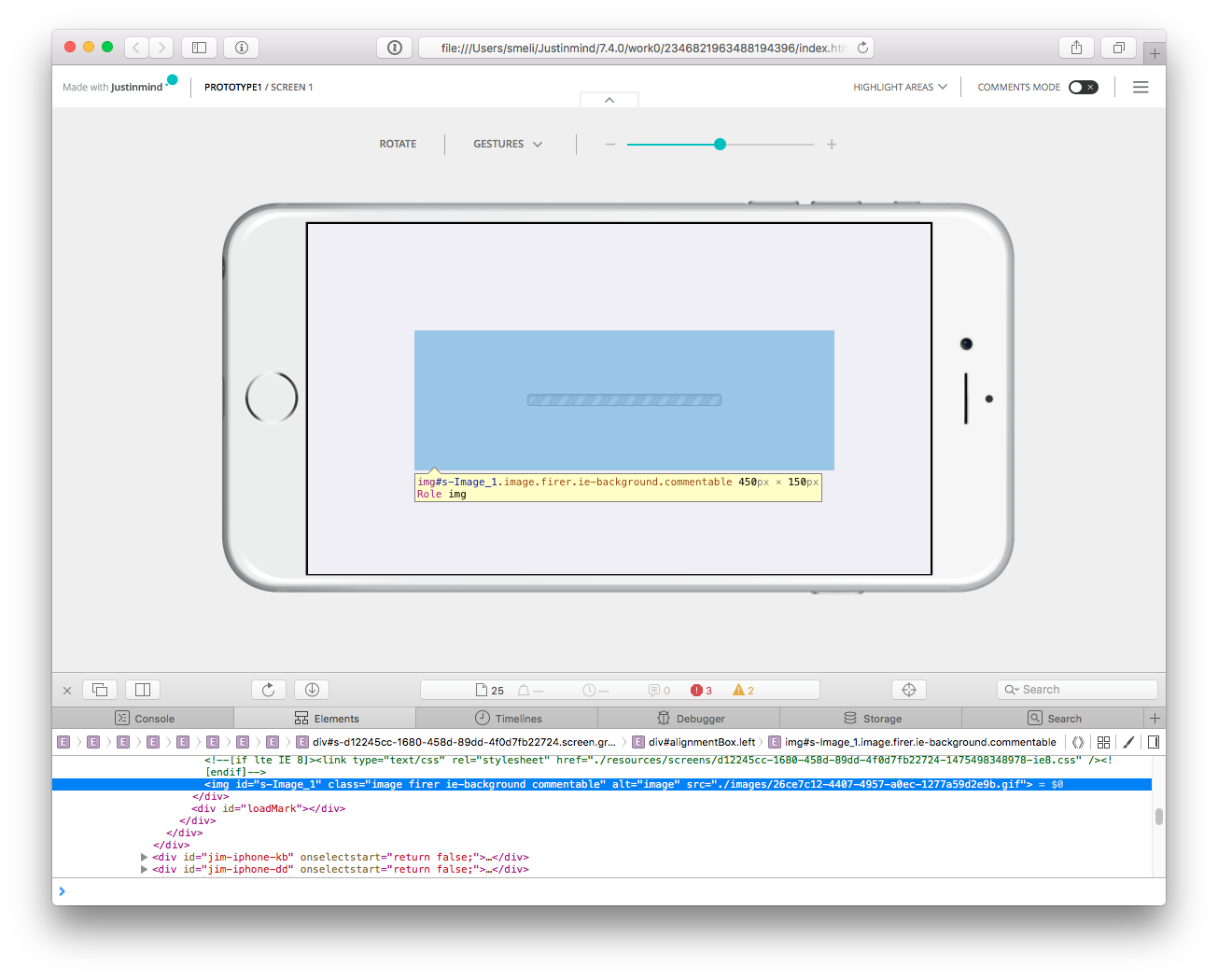The height and width of the screenshot is (980, 1218).
Task: Click the Rotate button
Action: (398, 144)
